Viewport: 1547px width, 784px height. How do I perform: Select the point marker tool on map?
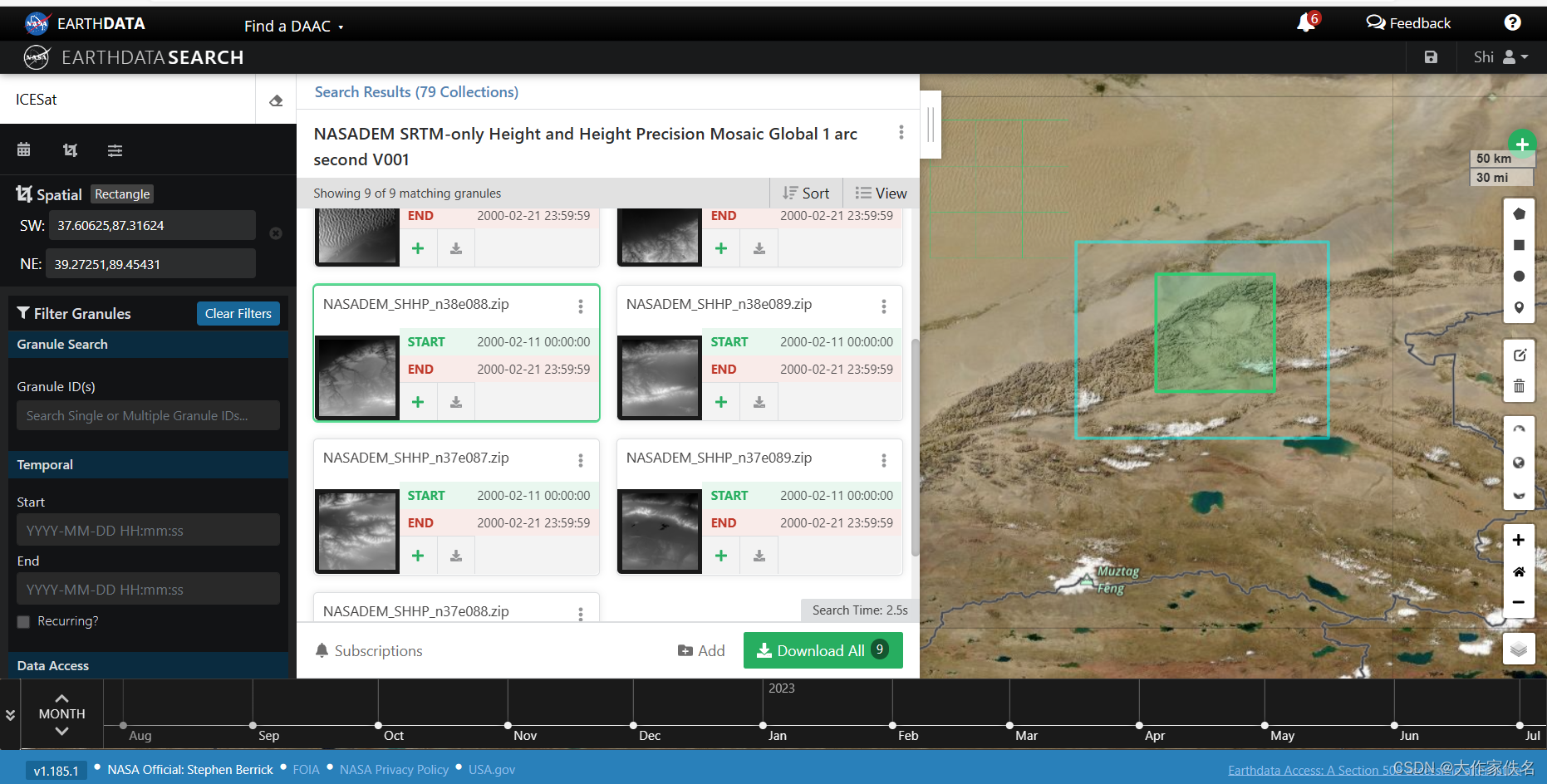pos(1519,307)
